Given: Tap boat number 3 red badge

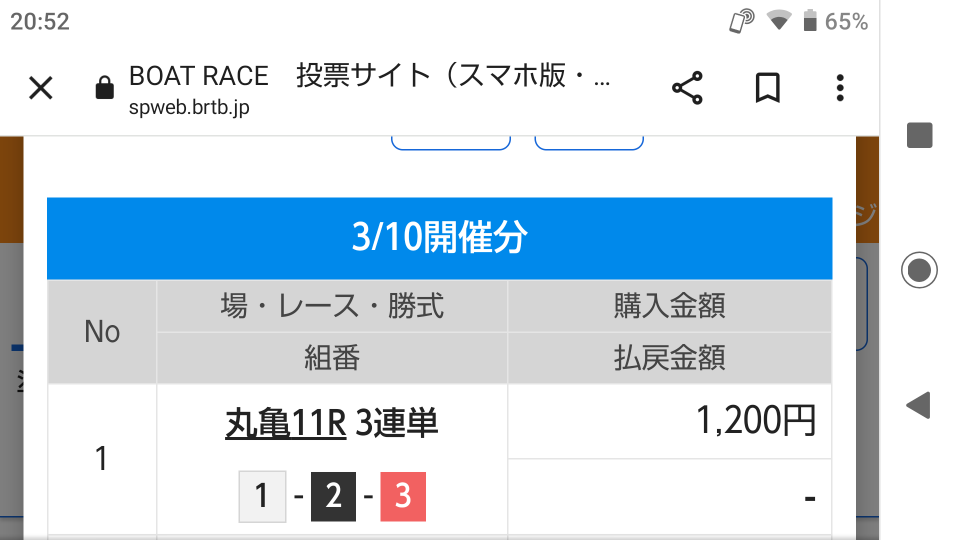Looking at the screenshot, I should tap(403, 496).
